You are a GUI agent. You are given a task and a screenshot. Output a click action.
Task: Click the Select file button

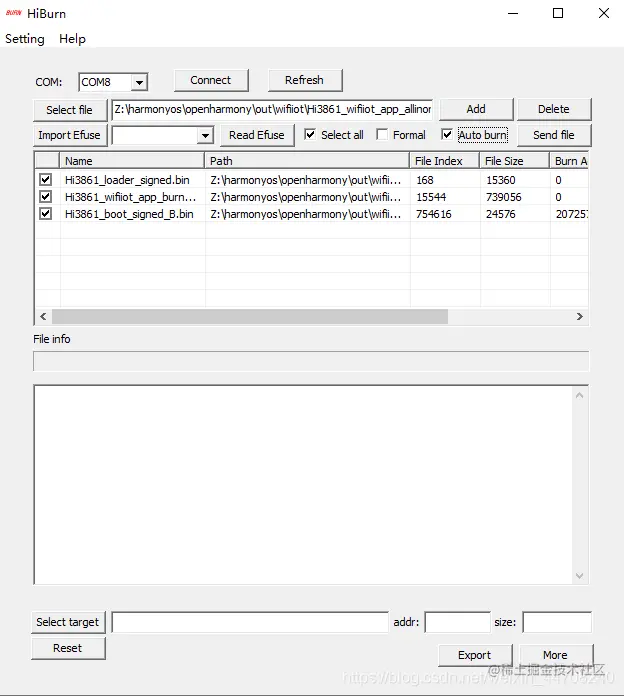pyautogui.click(x=70, y=110)
